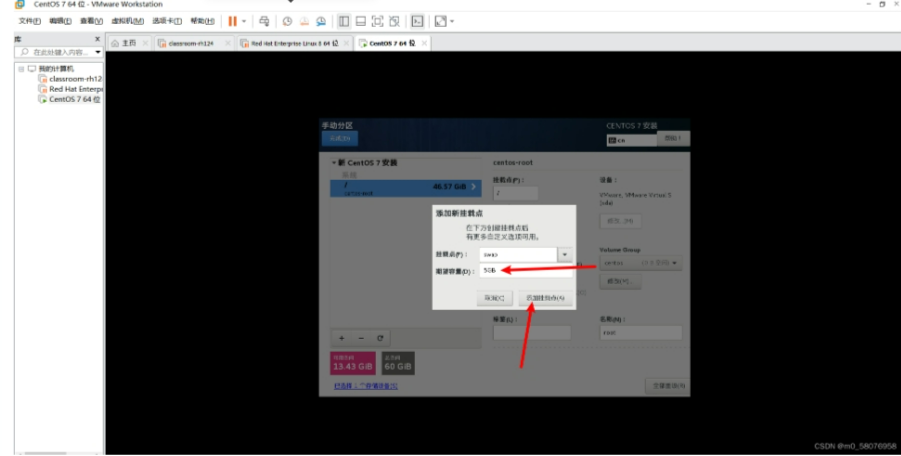The width and height of the screenshot is (901, 456).
Task: Open the stretch display dropdown arrow
Action: pos(452,21)
